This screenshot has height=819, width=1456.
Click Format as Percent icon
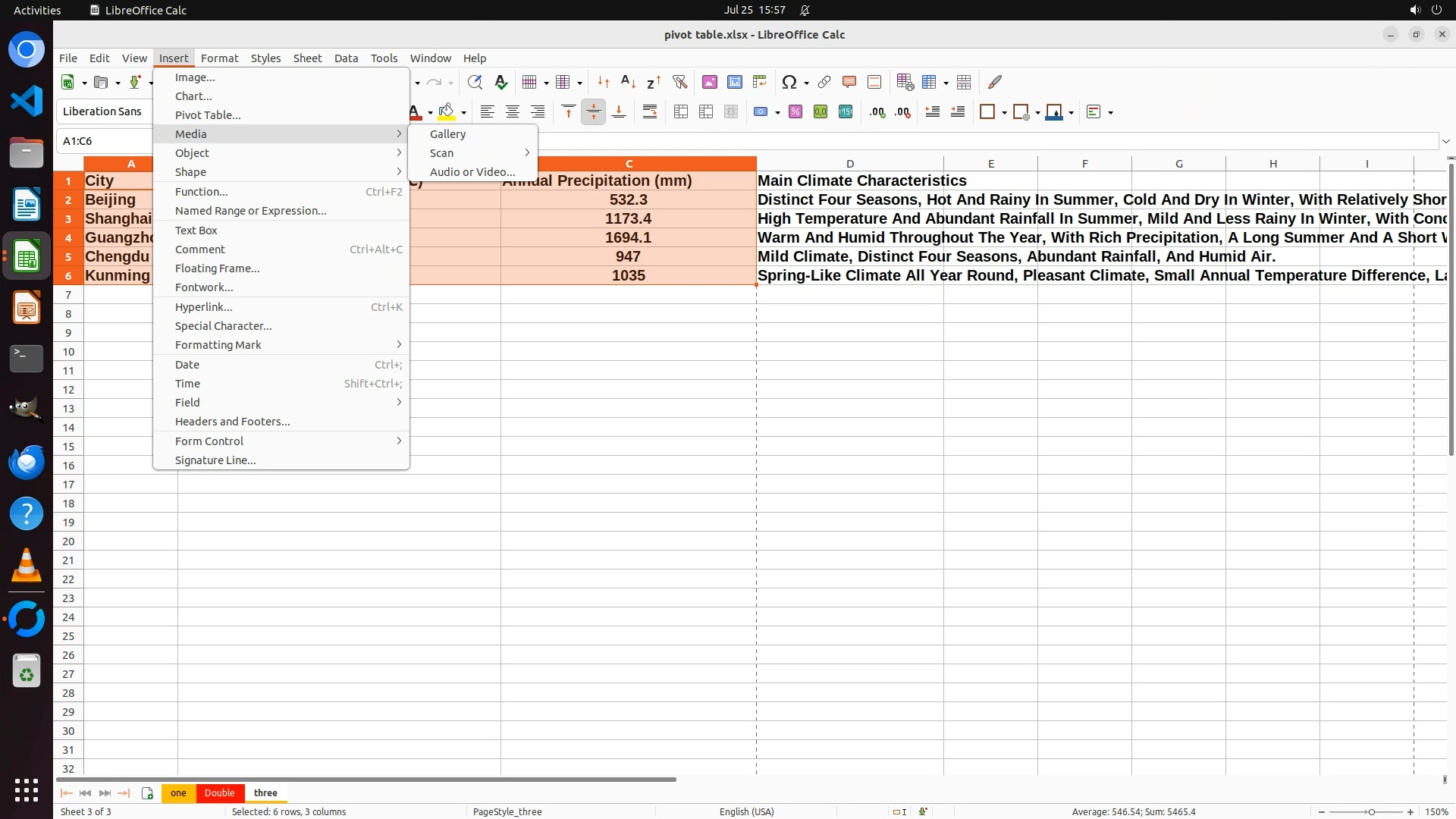coord(795,112)
